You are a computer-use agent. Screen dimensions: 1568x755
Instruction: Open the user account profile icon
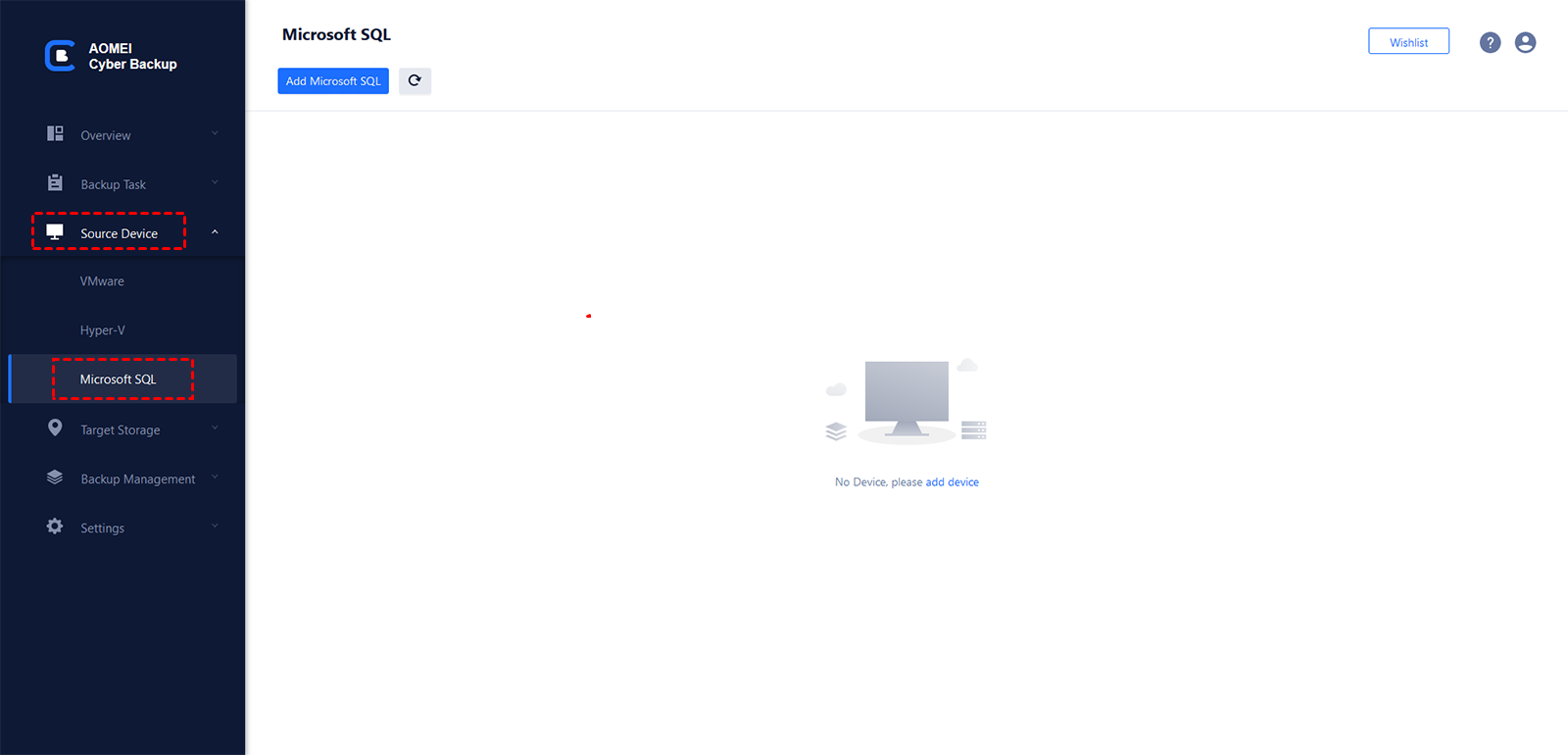pos(1525,42)
